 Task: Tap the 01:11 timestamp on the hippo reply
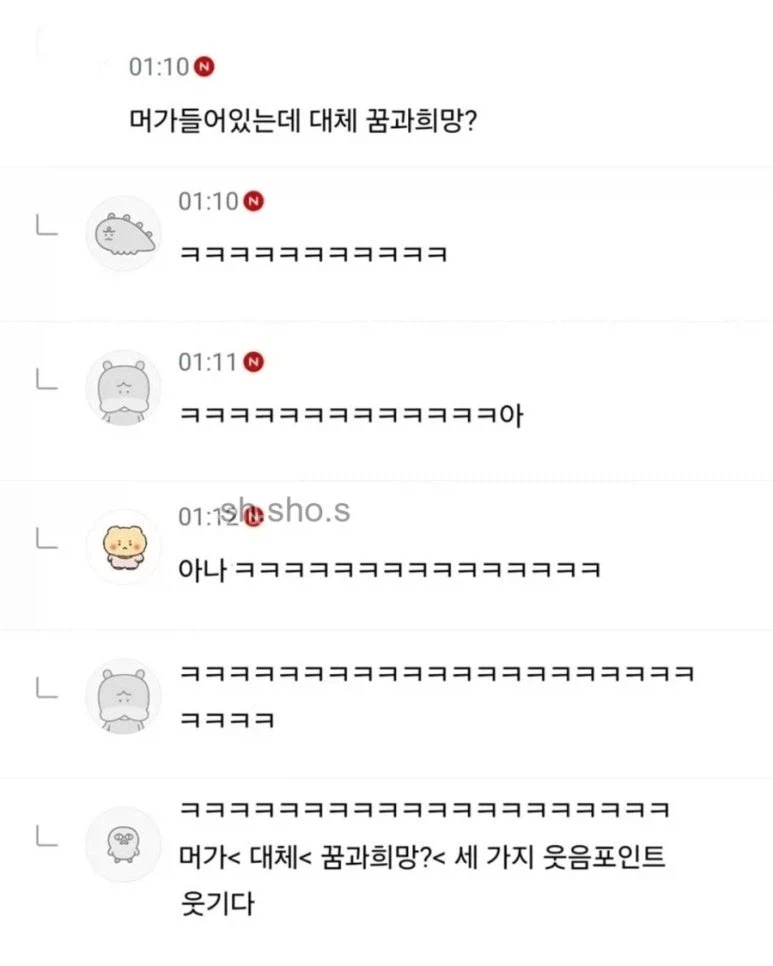coord(208,362)
